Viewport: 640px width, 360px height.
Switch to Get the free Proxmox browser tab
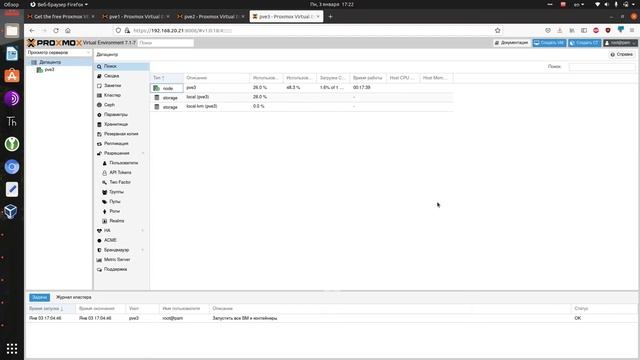[x=60, y=17]
